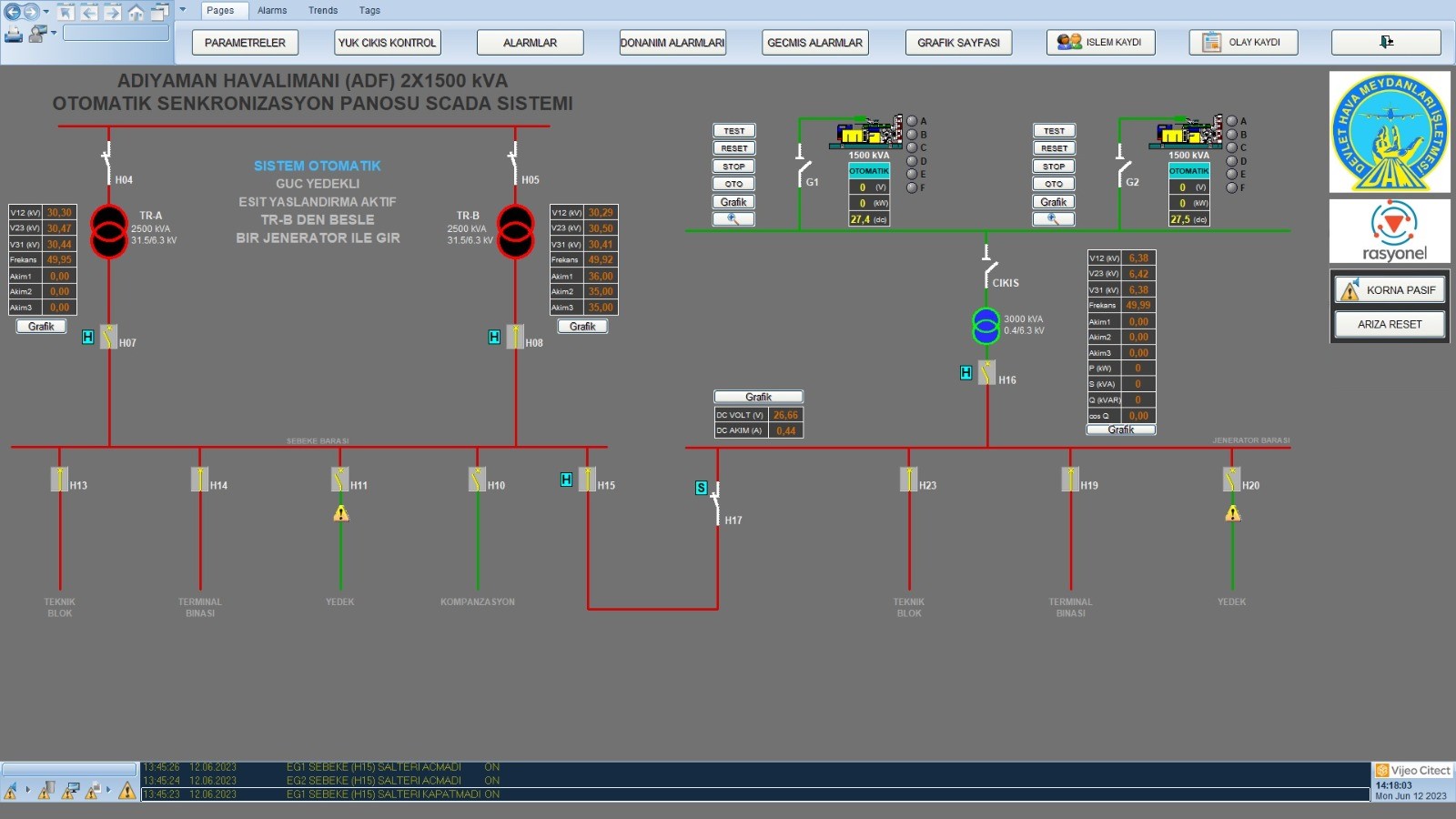The image size is (1456, 819).
Task: Open the PARAMETRELER page
Action: (x=245, y=42)
